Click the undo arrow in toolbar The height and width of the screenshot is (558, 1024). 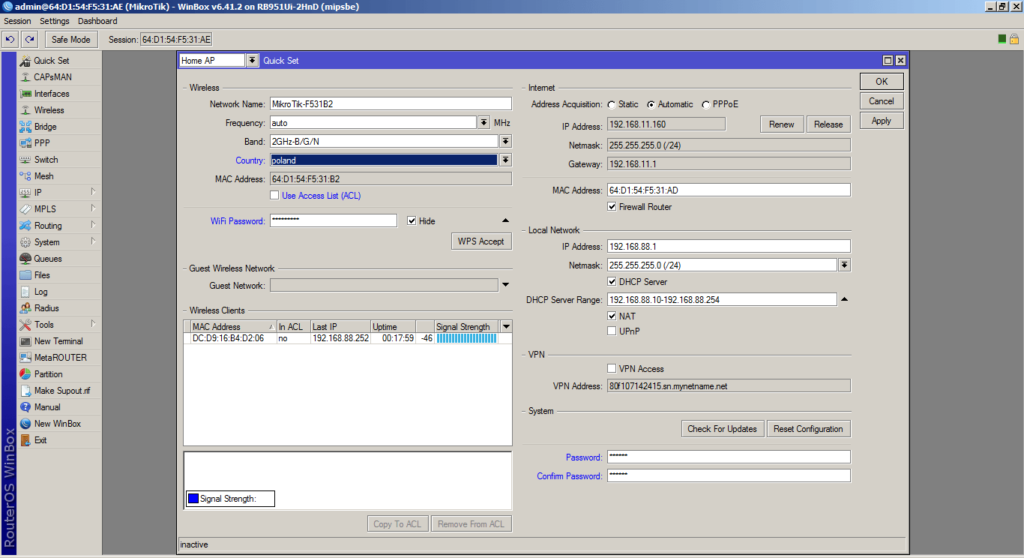(10, 39)
